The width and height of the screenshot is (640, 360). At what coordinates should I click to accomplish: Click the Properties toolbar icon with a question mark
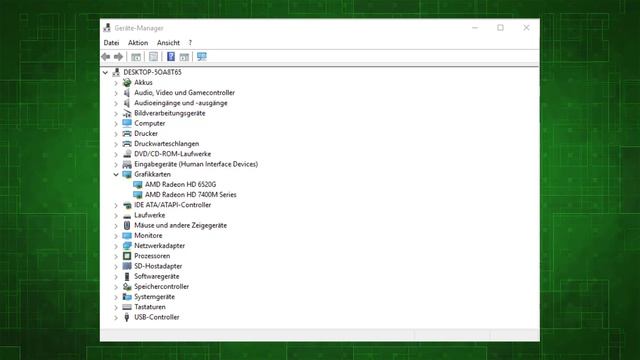171,57
